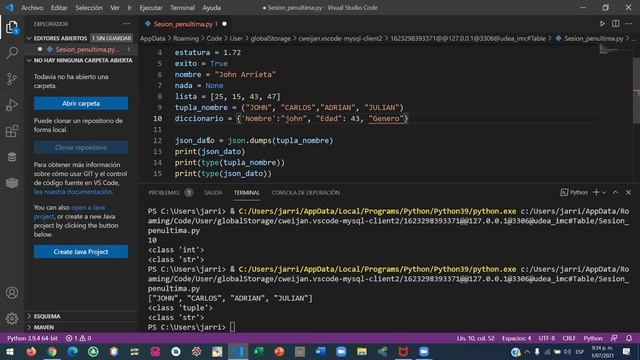Screen dimensions: 640x360
Task: Click the 'Lín. 10, col. 52' status entry
Action: pyautogui.click(x=476, y=338)
